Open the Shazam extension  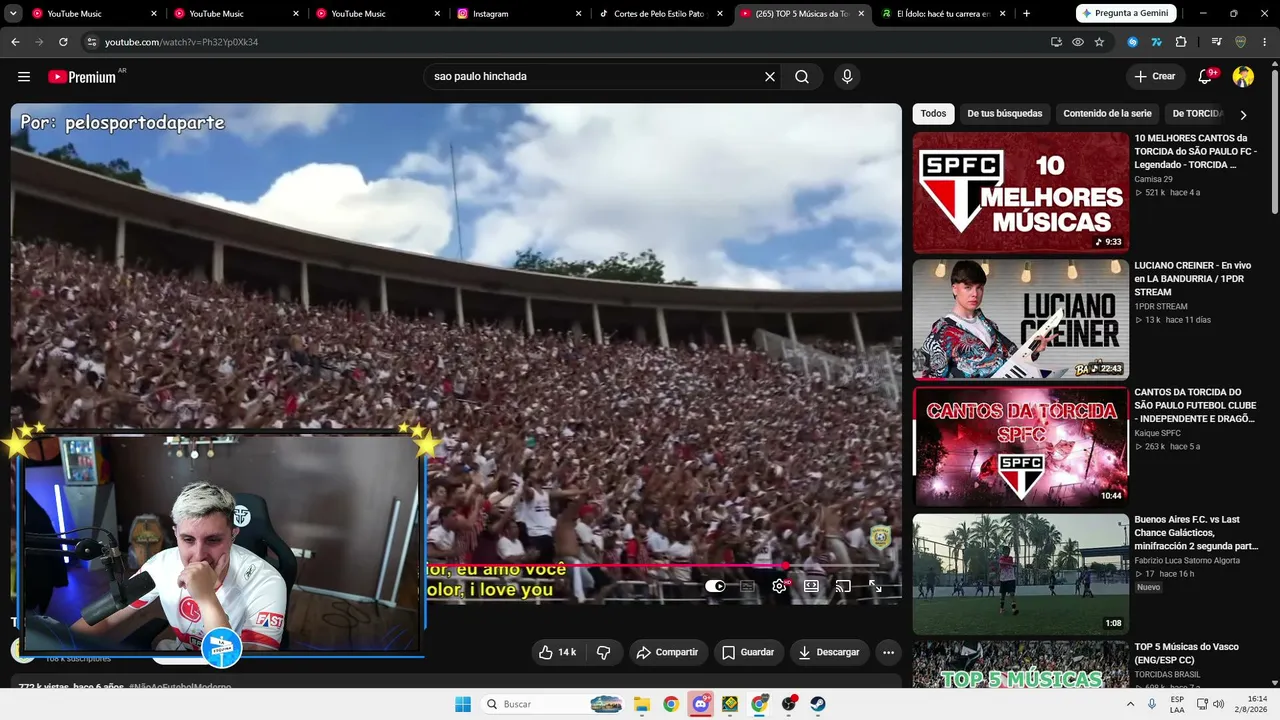pyautogui.click(x=1133, y=42)
